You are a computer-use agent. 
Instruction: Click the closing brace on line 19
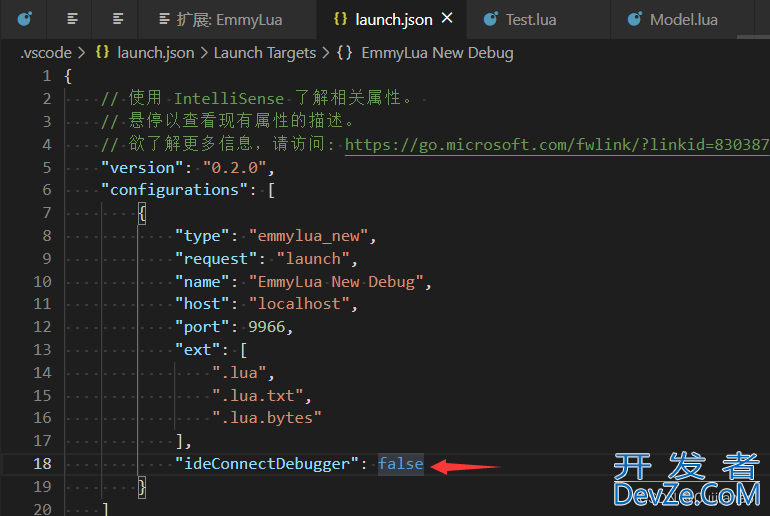pos(142,487)
